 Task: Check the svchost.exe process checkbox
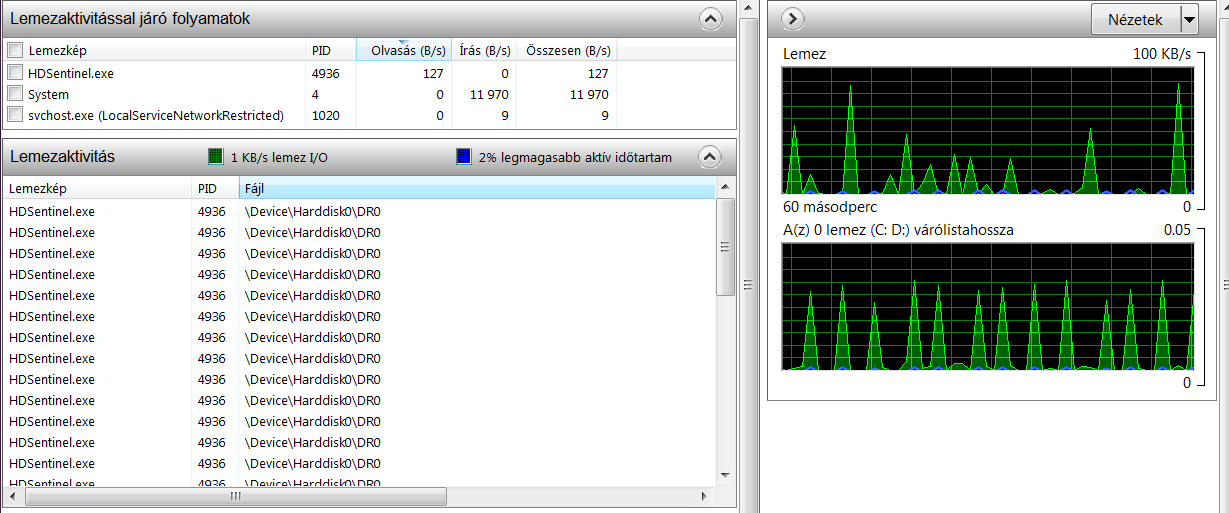click(15, 115)
